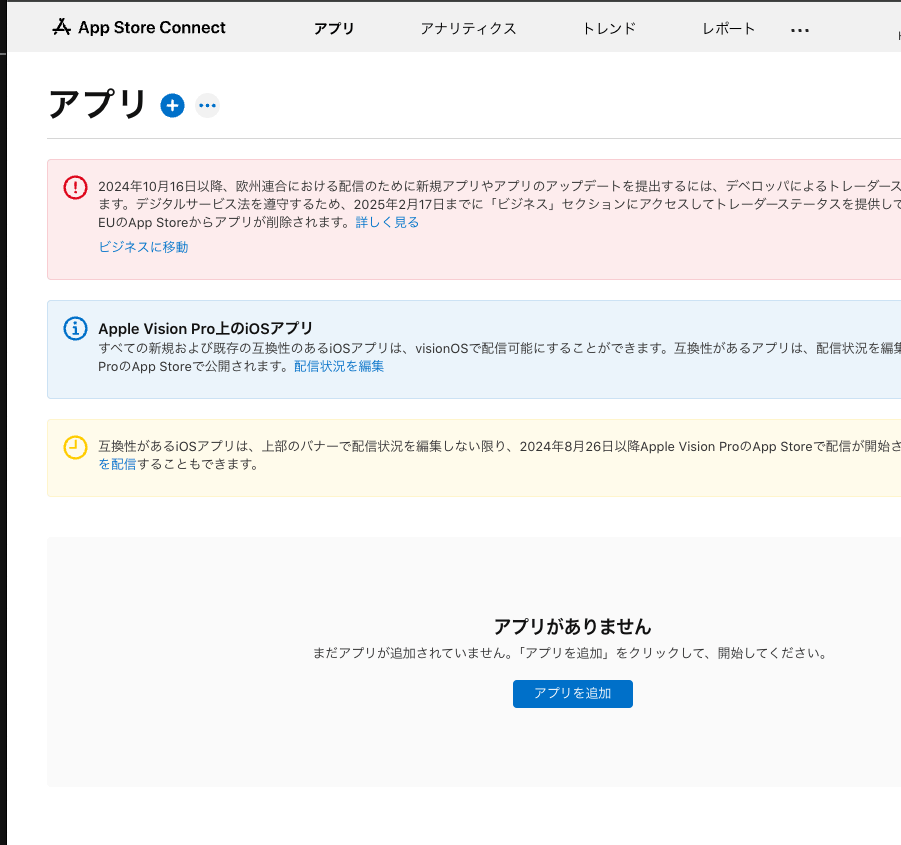Follow the ビジネスに移動 link

(x=143, y=247)
